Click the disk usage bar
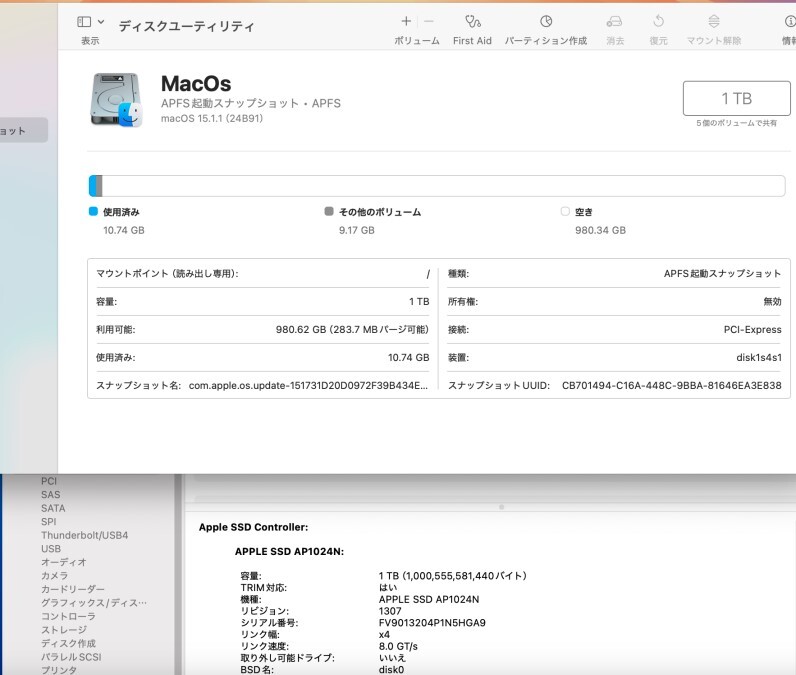 click(437, 186)
